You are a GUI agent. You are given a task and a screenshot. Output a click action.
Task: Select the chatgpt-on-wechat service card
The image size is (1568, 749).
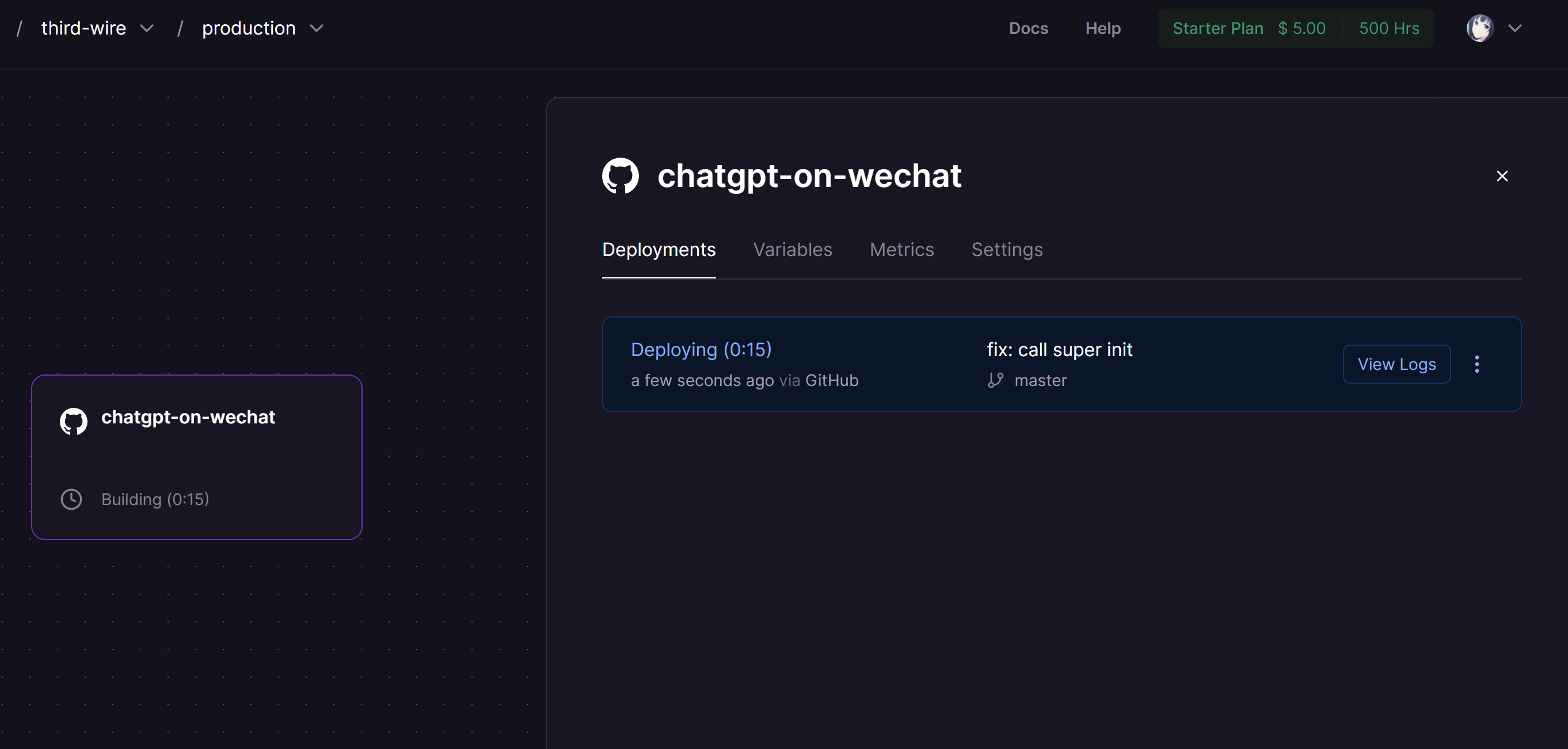[x=197, y=457]
